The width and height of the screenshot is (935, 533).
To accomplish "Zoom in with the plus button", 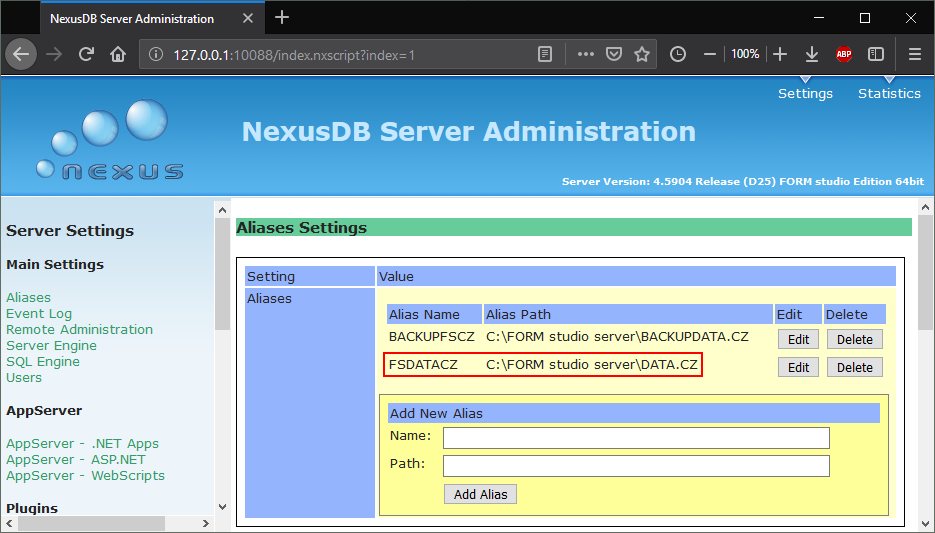I will [x=780, y=54].
